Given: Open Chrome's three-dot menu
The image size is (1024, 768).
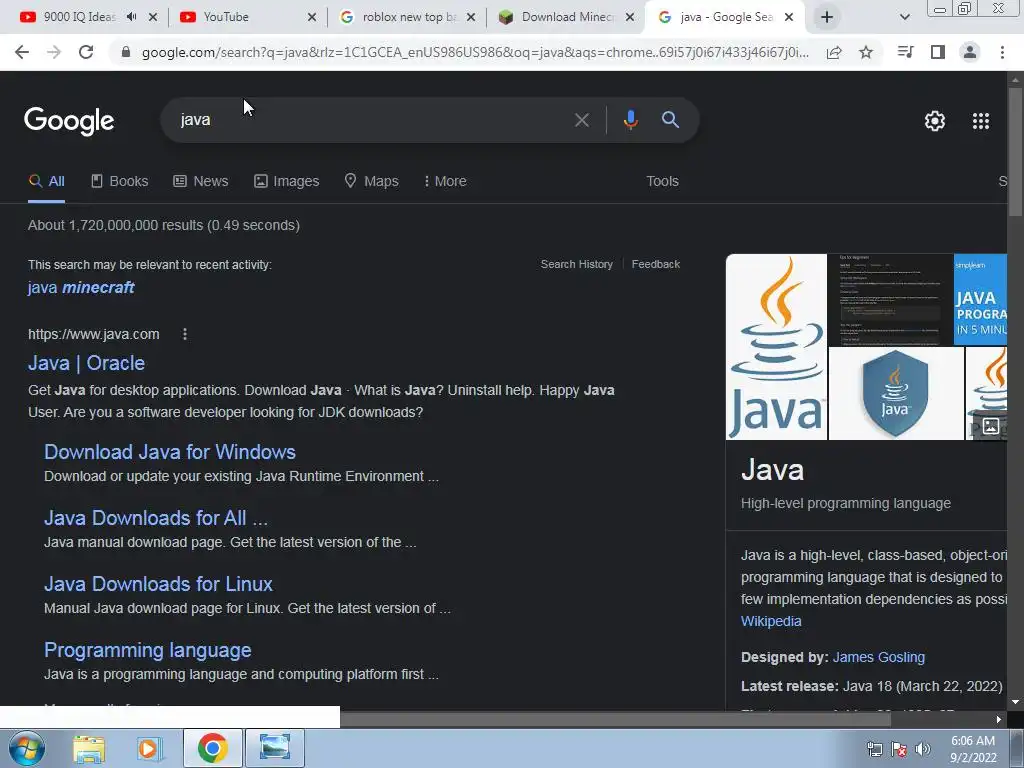Looking at the screenshot, I should click(1002, 52).
